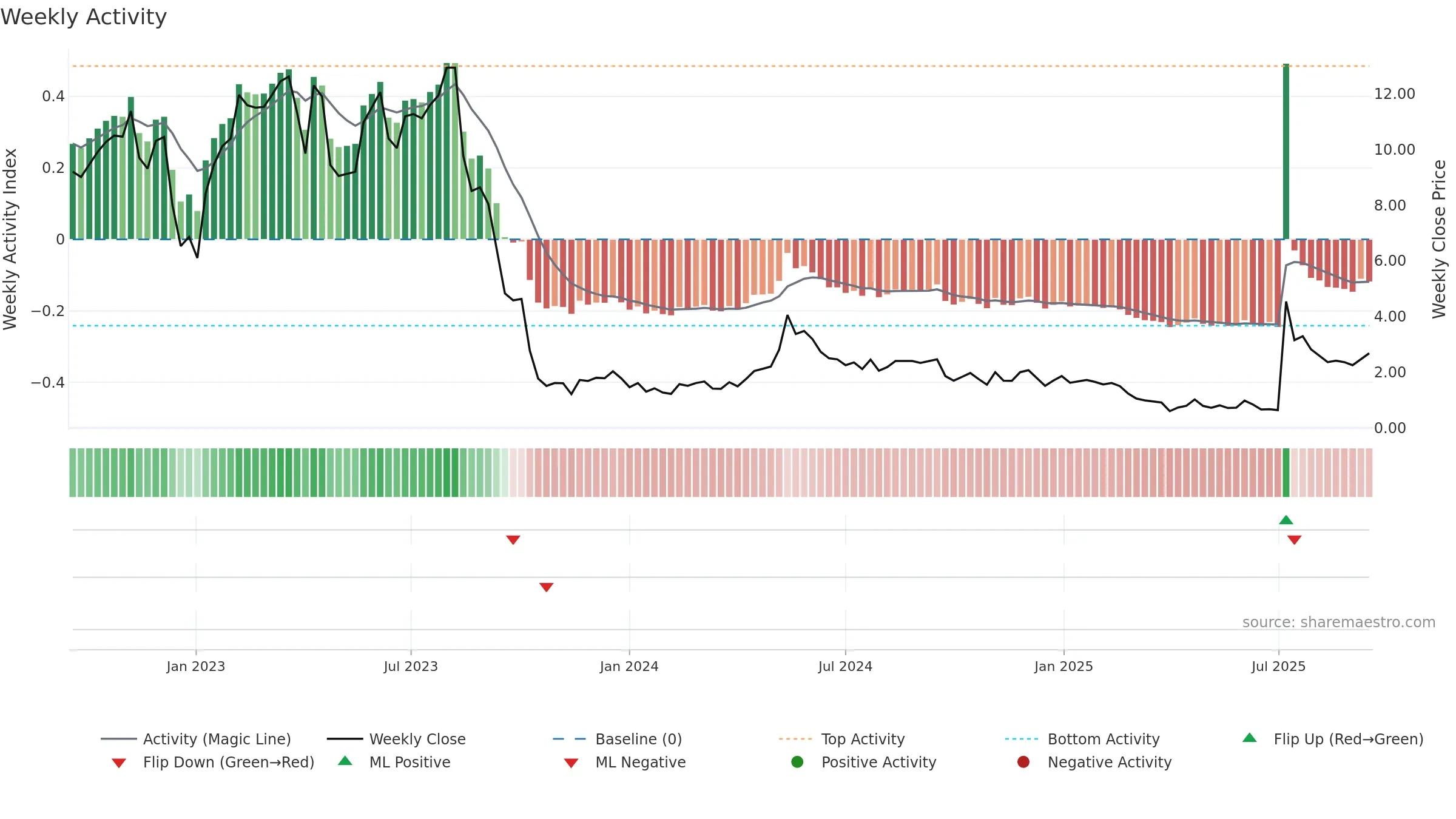Toggle the Flip Up (Red→Green) legend entry

pos(1333,739)
